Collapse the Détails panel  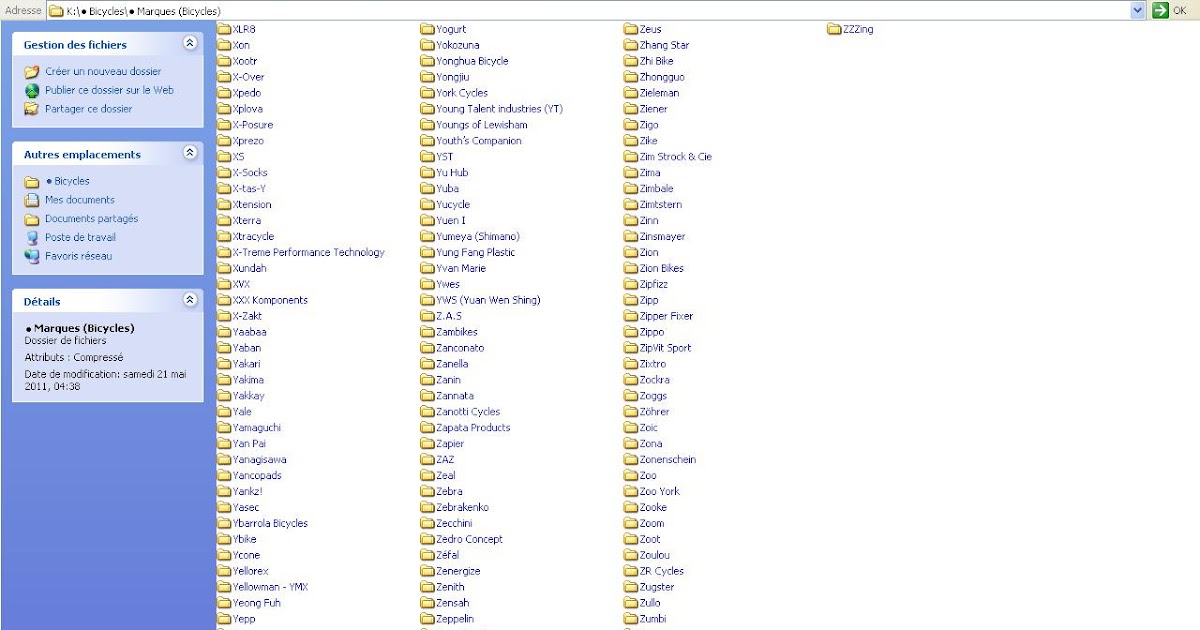(190, 300)
